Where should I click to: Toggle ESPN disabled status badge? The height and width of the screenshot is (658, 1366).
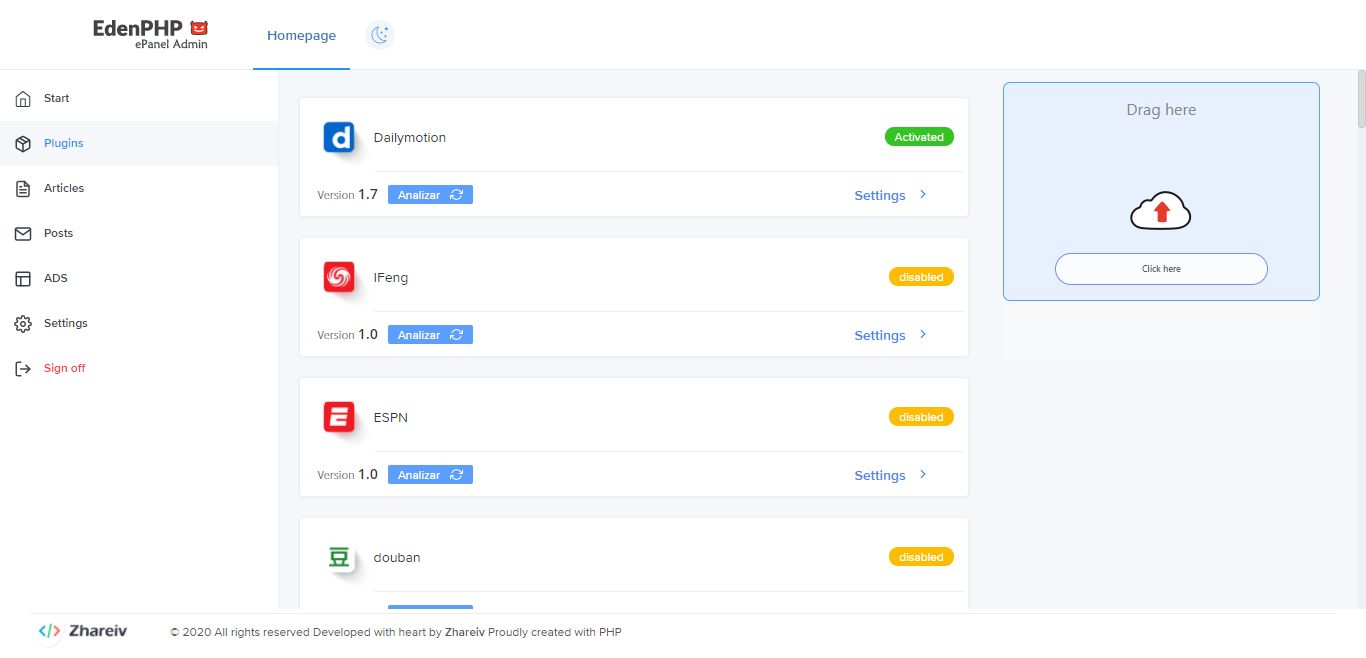(x=921, y=417)
